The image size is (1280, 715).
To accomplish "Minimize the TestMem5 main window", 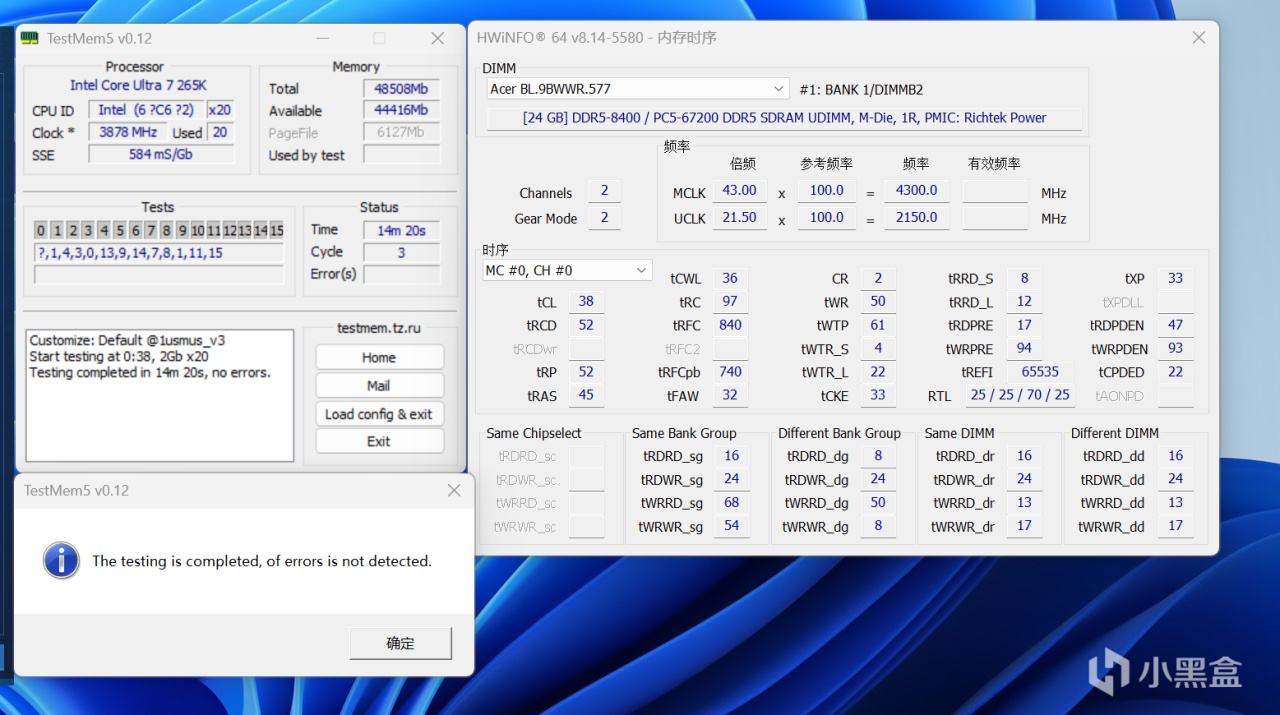I will 322,39.
